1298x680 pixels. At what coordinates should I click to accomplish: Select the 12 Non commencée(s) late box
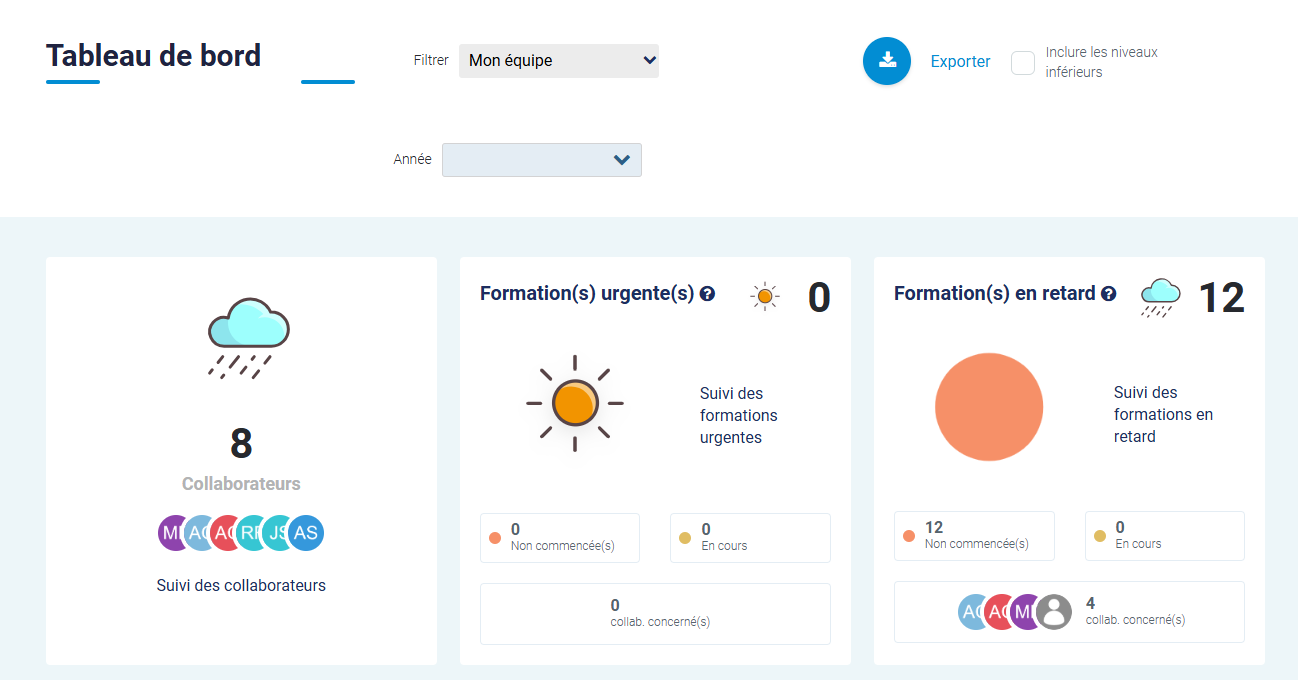point(973,536)
